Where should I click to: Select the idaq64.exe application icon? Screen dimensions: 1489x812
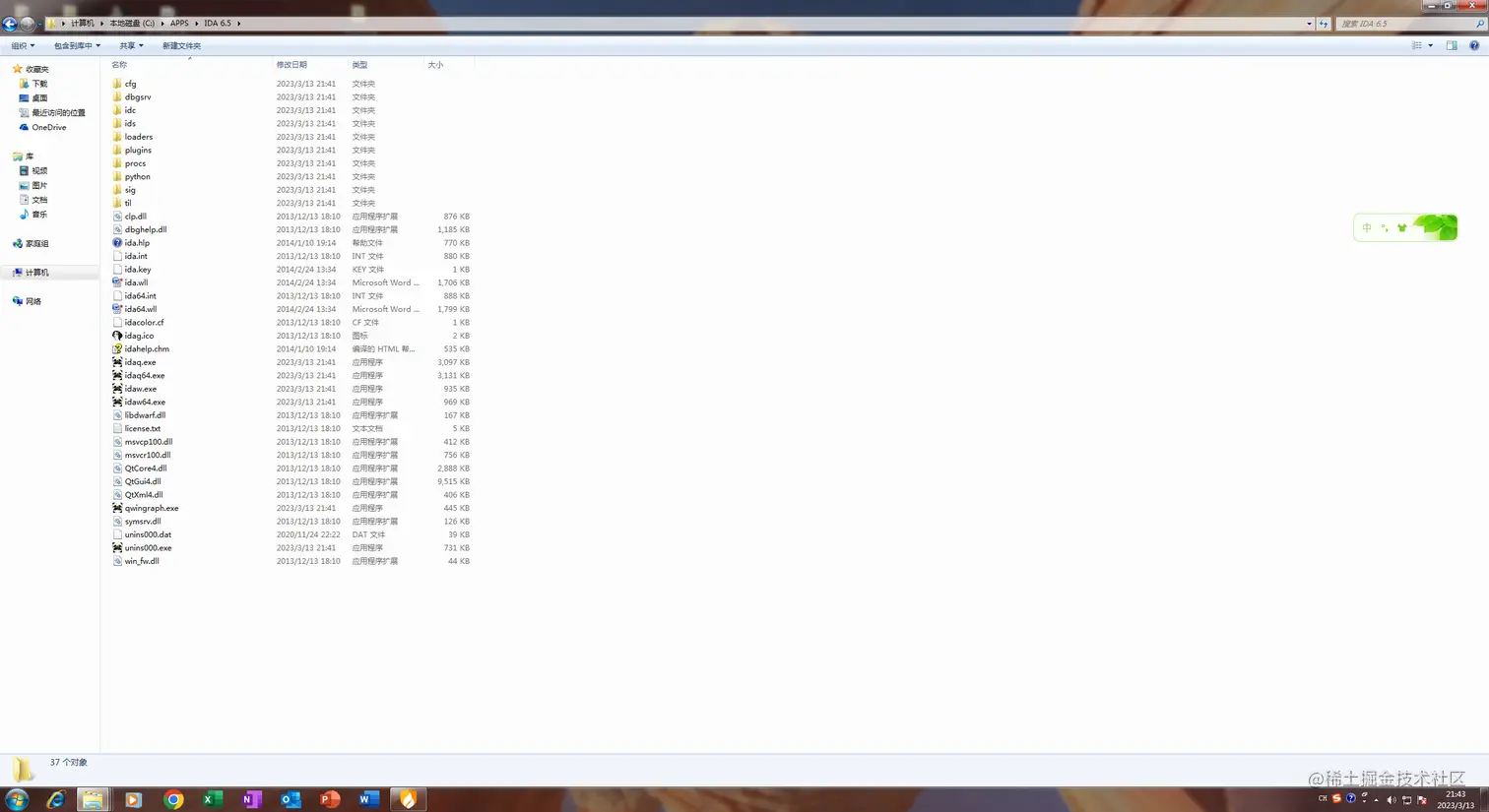(x=117, y=376)
